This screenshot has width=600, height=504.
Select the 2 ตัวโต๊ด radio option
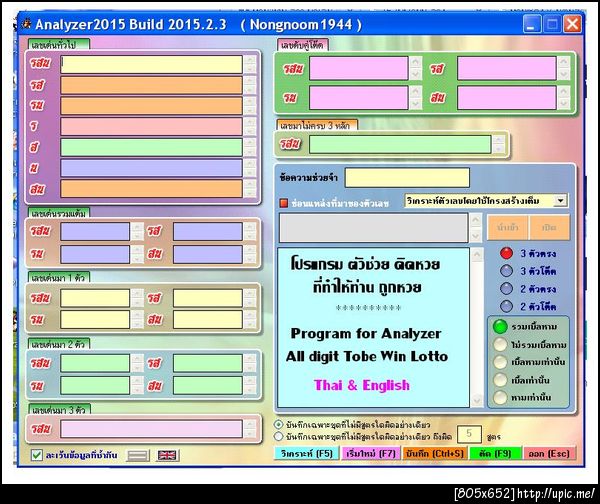pos(506,306)
